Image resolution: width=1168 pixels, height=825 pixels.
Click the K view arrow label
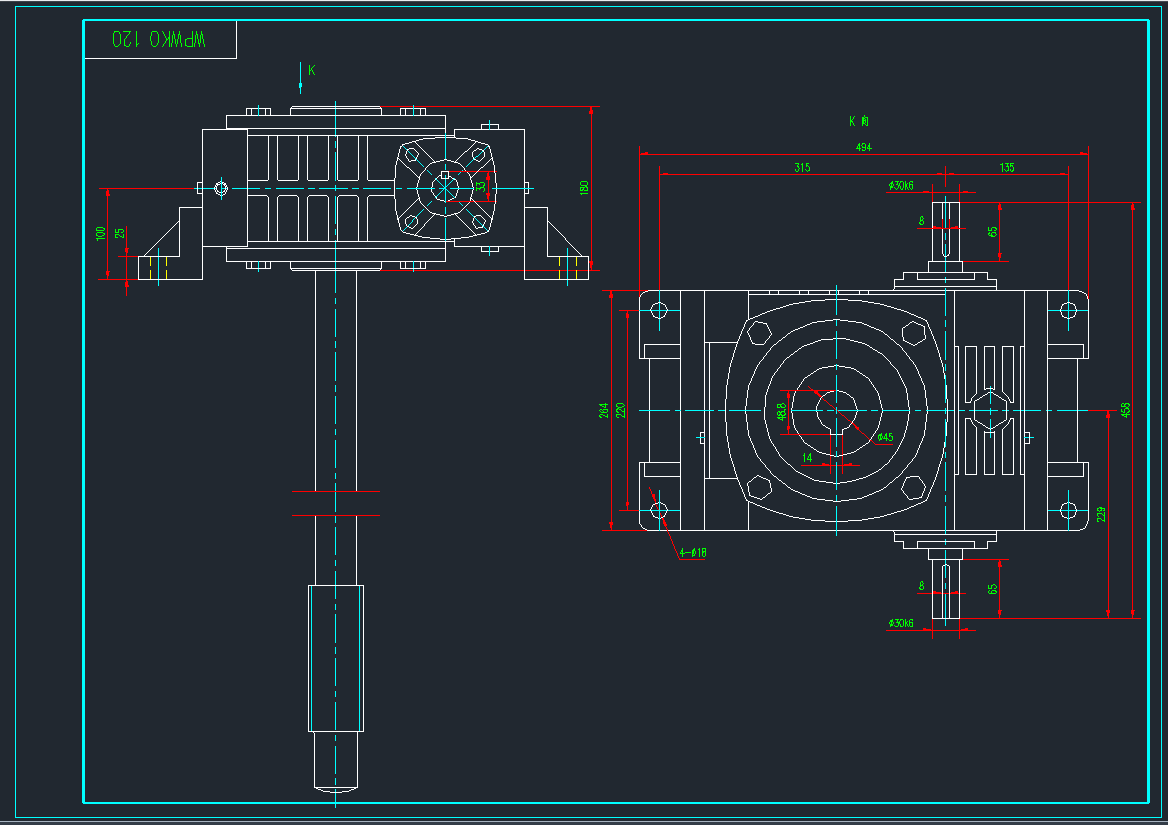point(311,70)
